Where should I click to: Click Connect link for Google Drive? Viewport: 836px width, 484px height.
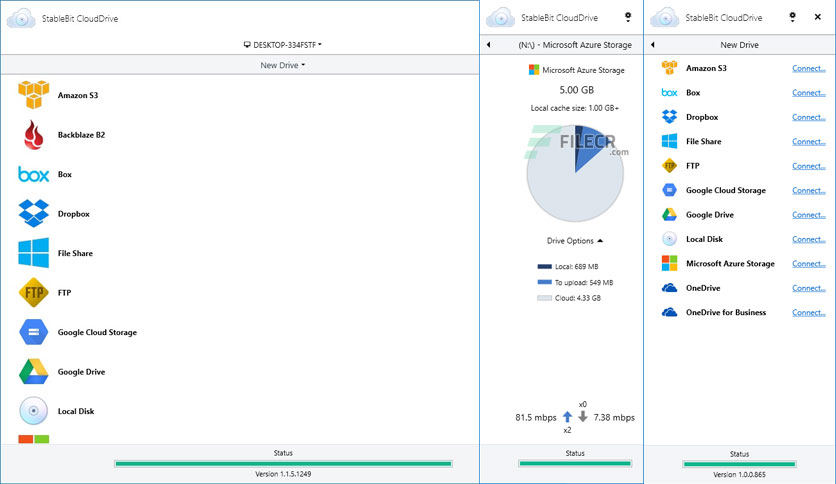tap(809, 215)
